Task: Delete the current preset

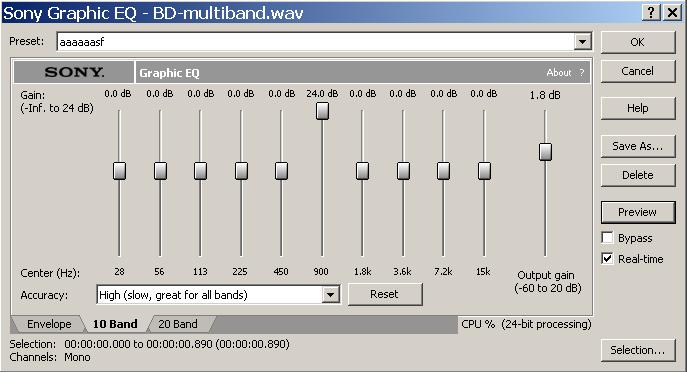Action: point(637,175)
